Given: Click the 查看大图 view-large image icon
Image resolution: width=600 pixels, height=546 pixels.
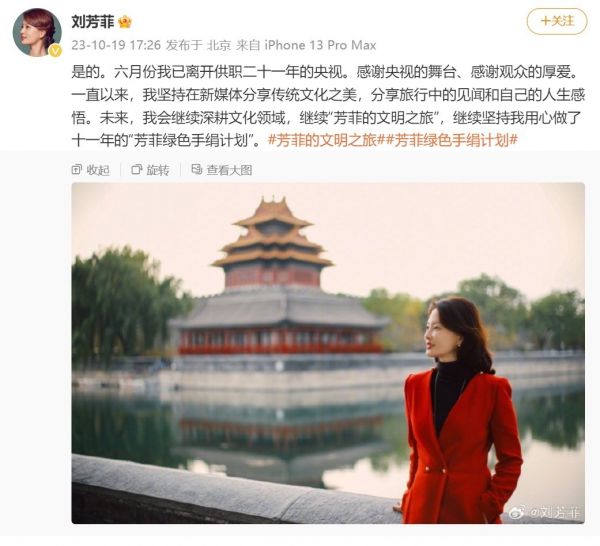Looking at the screenshot, I should tap(197, 170).
